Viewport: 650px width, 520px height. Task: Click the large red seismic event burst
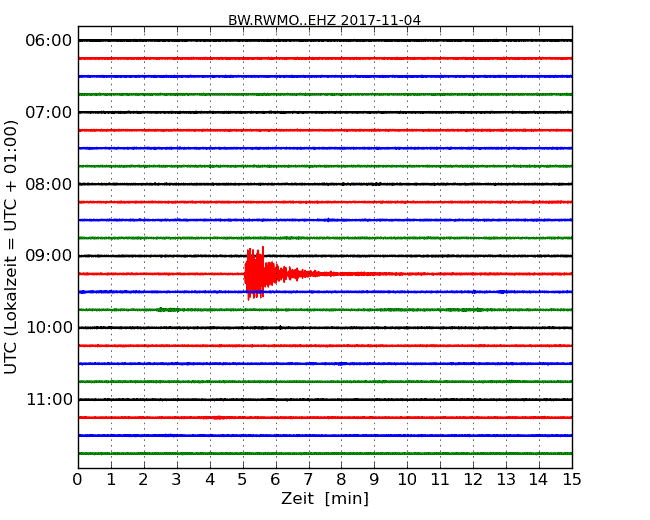[254, 273]
